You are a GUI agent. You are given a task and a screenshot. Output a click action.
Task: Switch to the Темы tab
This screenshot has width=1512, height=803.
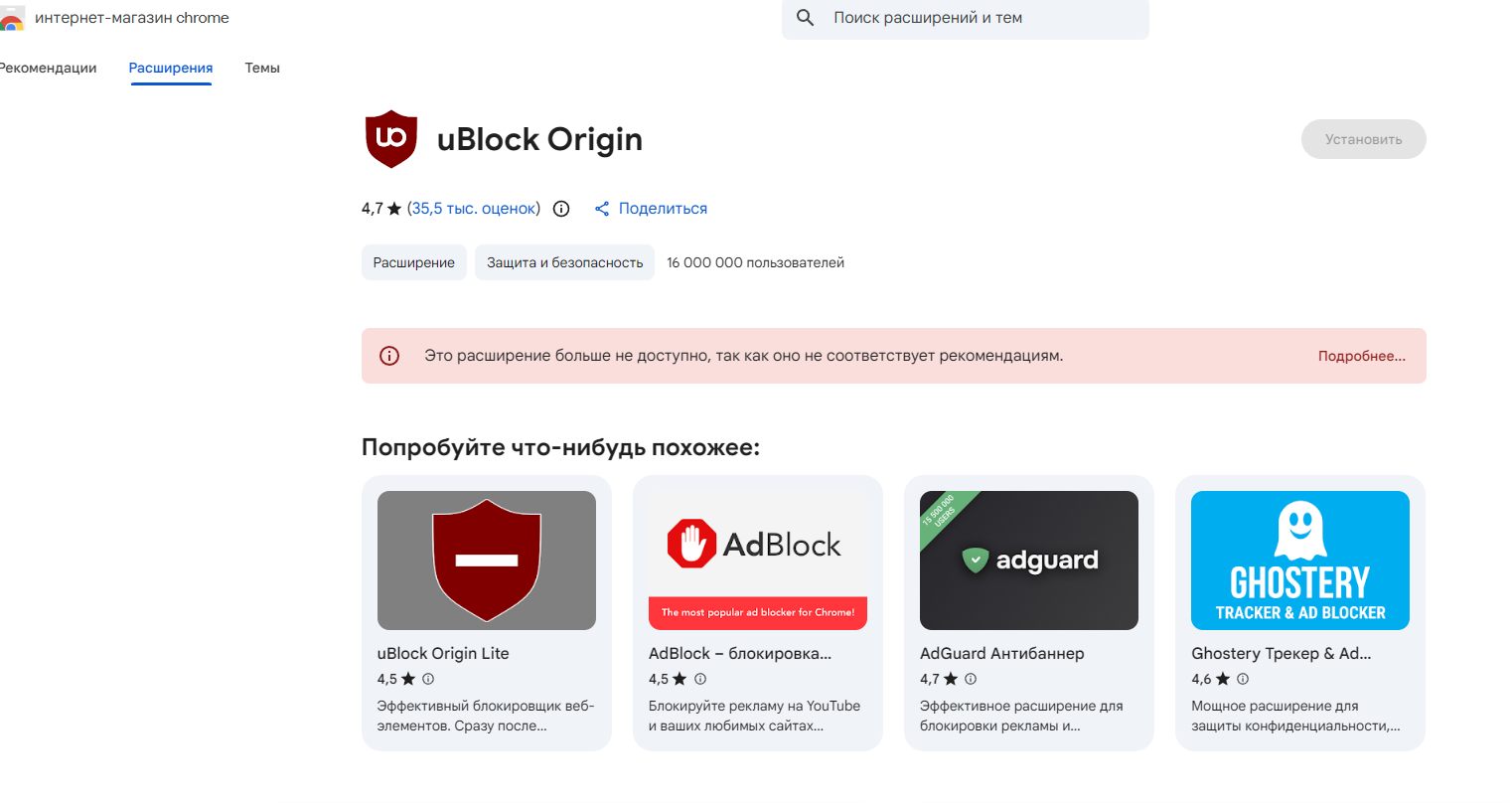pyautogui.click(x=262, y=68)
